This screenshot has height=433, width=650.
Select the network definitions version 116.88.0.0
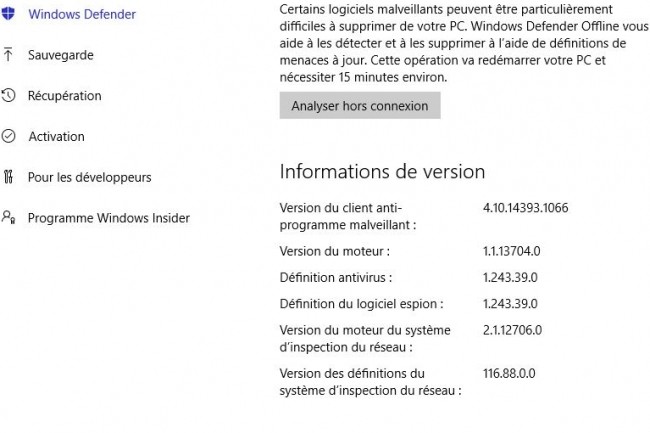[x=509, y=373]
